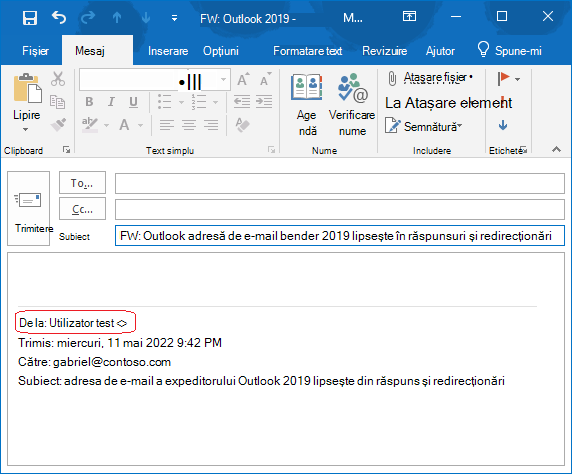Expand numbering style dropdown

(x=216, y=102)
